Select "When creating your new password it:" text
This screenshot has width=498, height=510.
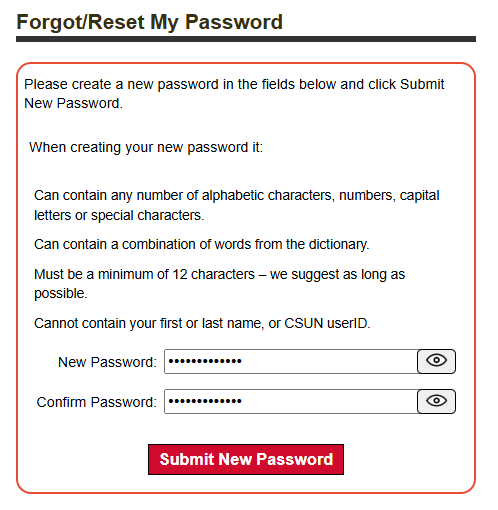click(x=146, y=147)
